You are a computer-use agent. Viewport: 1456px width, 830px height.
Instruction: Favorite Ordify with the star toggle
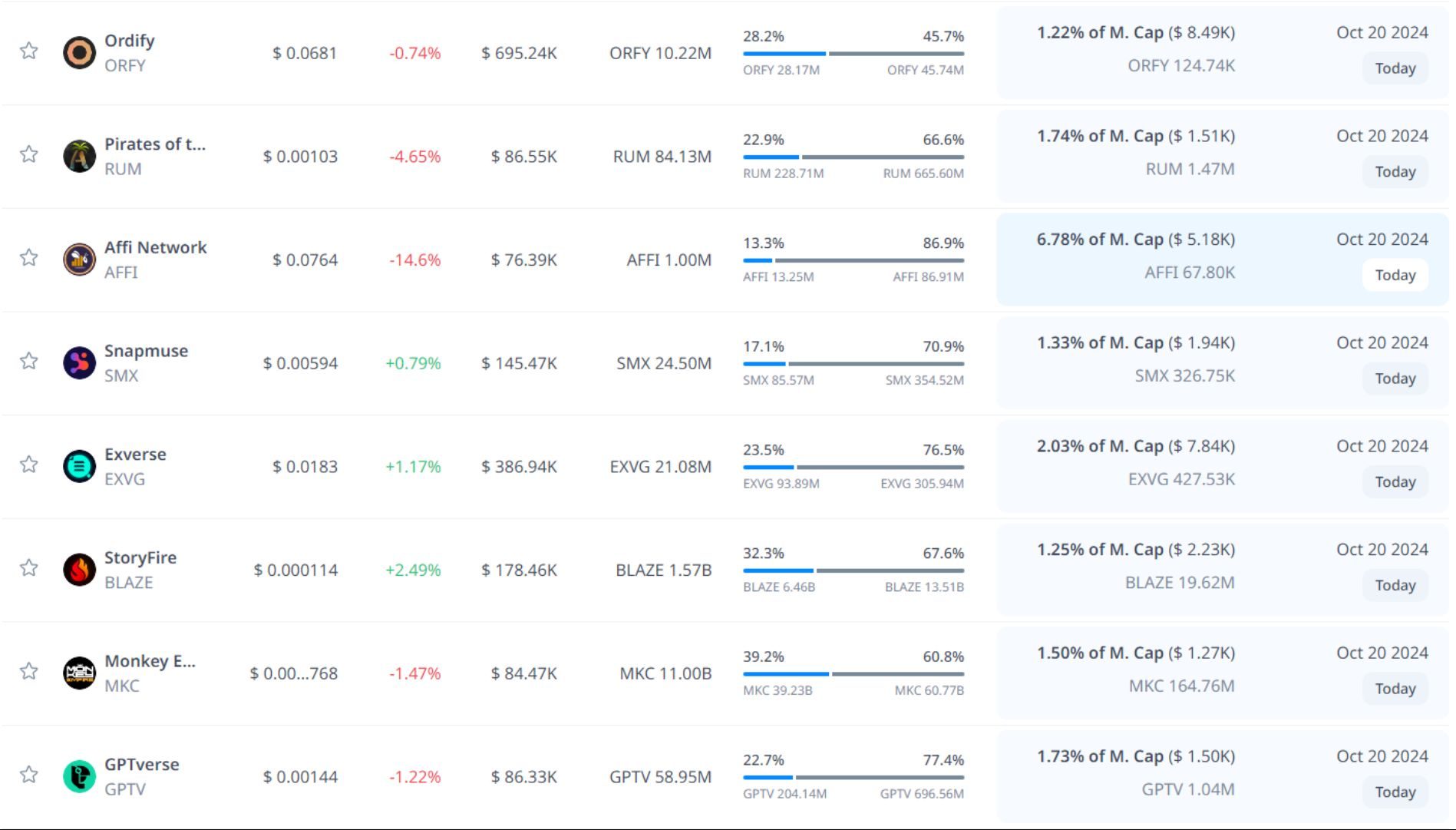coord(29,51)
